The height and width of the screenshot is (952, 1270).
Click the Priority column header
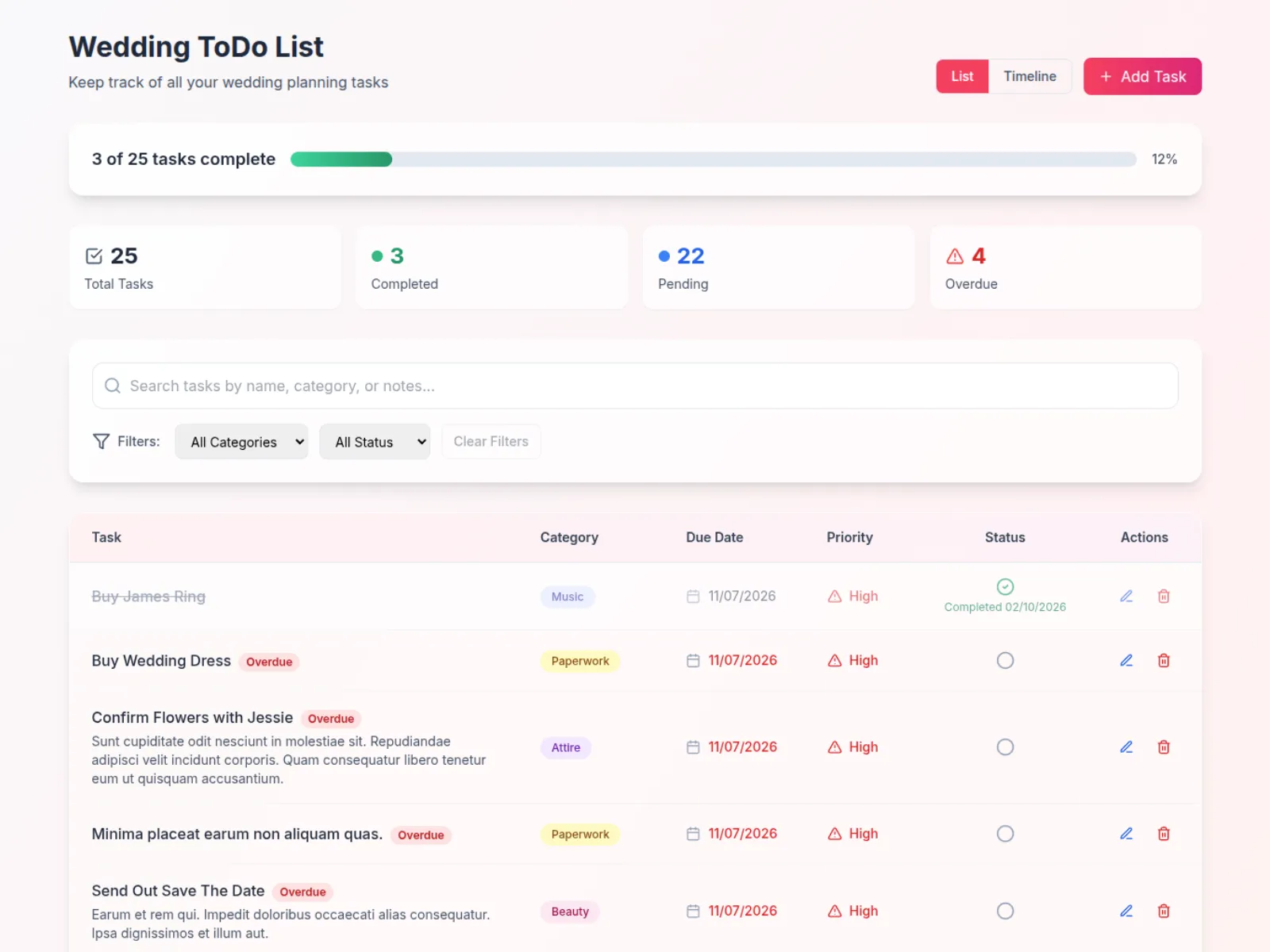tap(849, 537)
